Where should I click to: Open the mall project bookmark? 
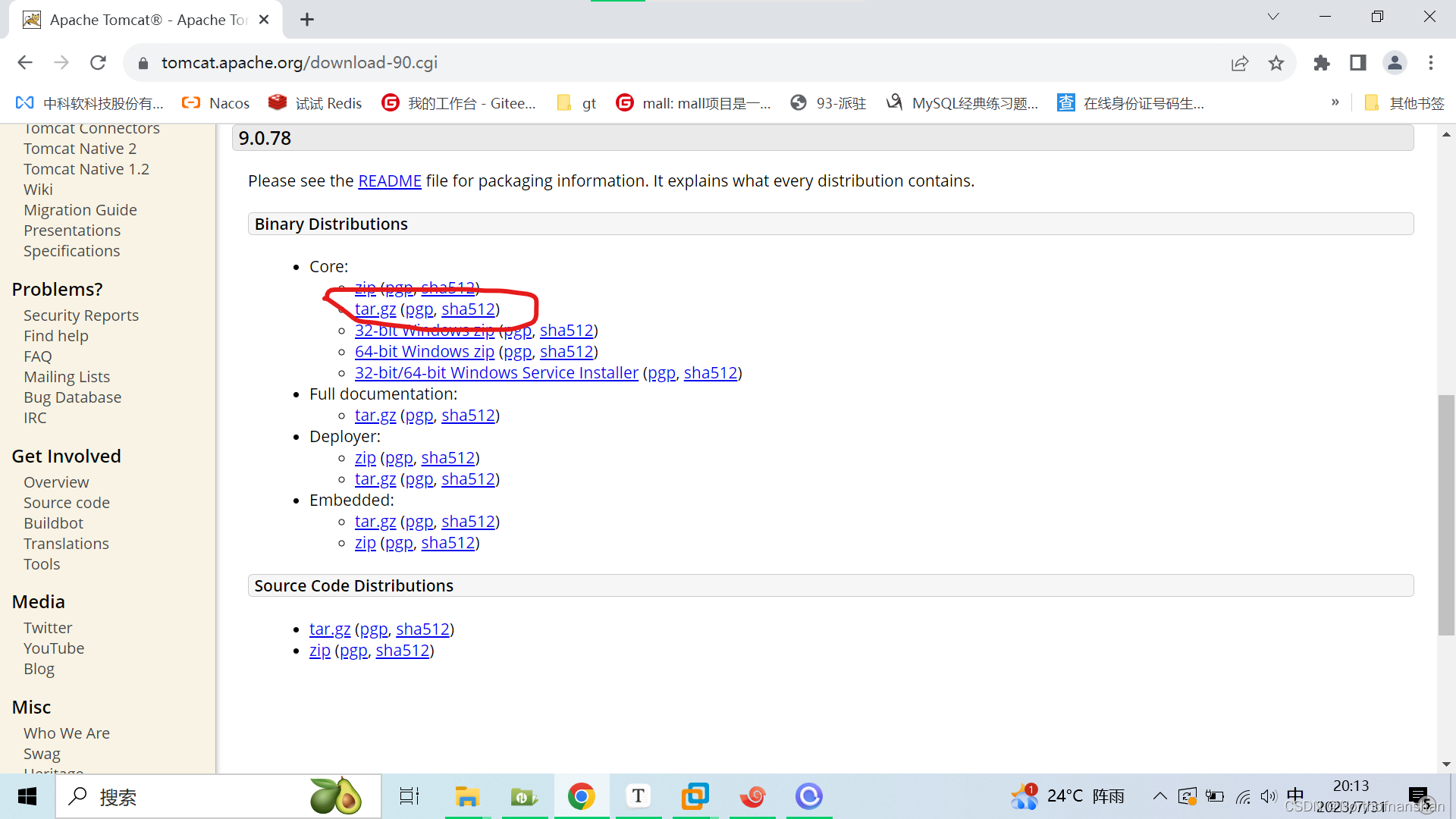click(693, 103)
